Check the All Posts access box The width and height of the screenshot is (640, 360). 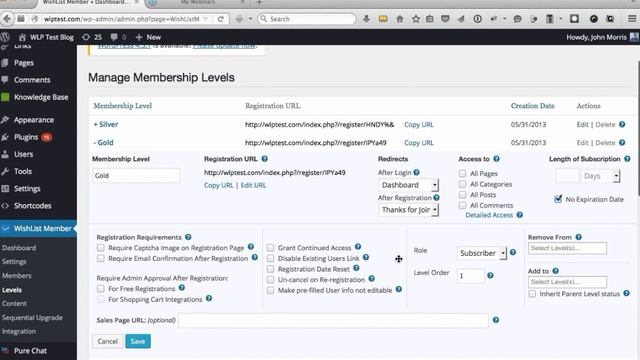click(462, 195)
